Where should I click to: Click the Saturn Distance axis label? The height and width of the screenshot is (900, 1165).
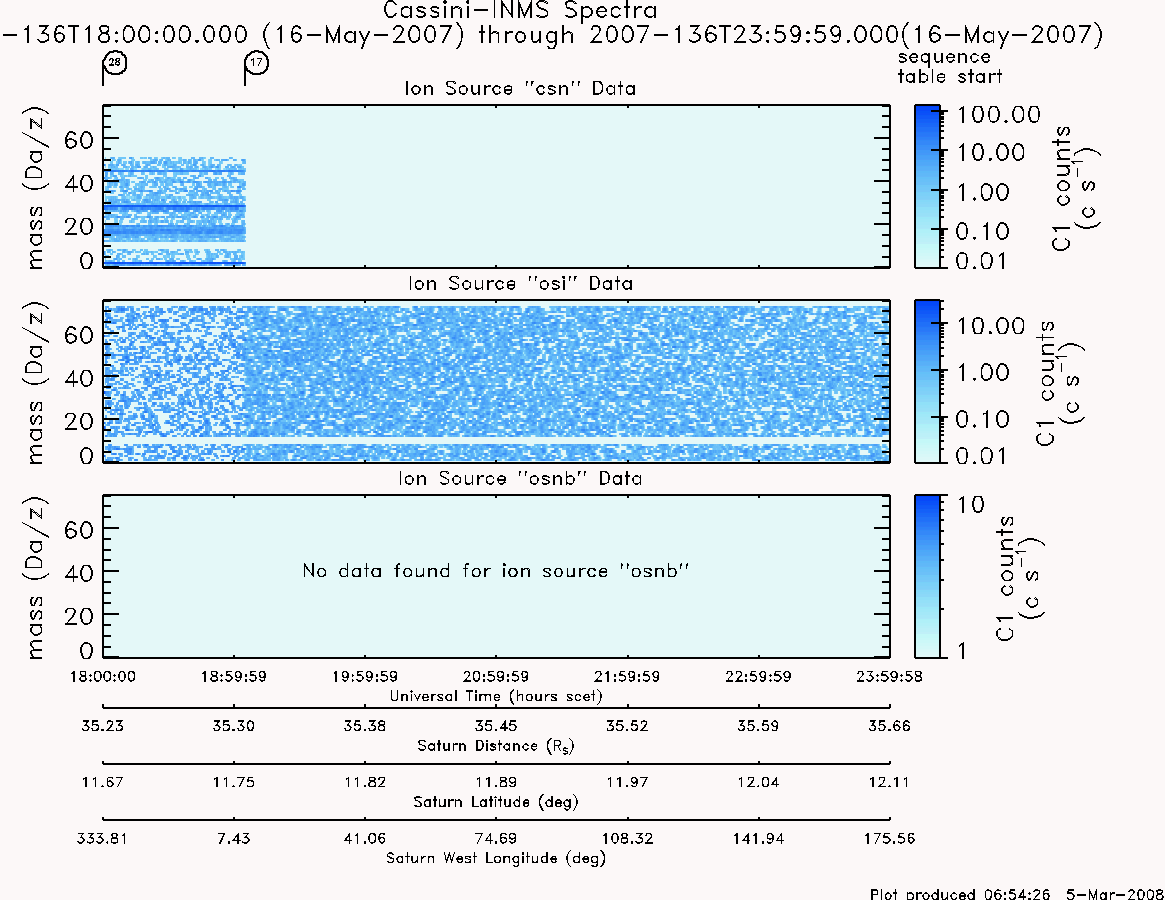click(496, 746)
